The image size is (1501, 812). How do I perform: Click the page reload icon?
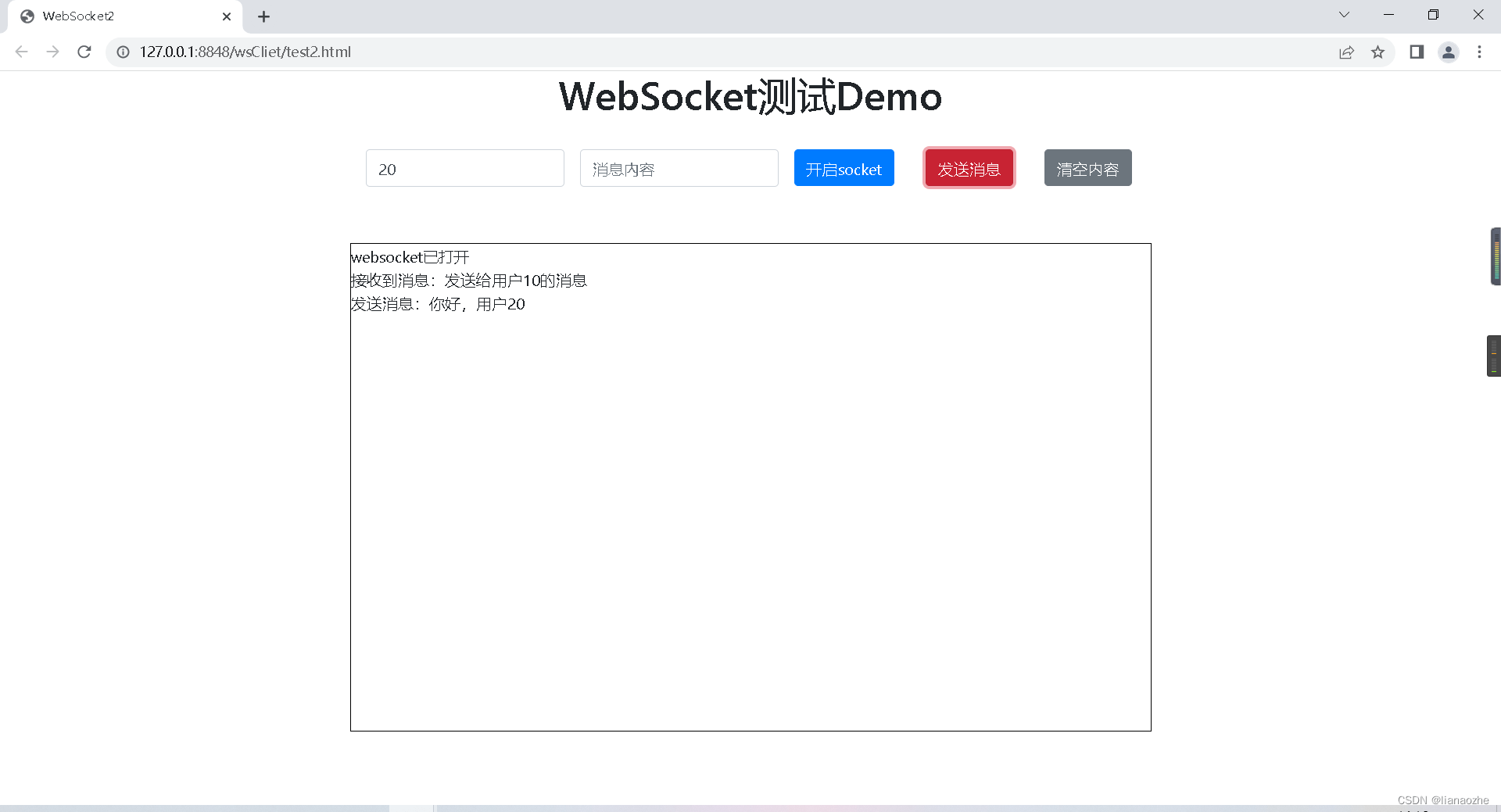click(x=84, y=52)
